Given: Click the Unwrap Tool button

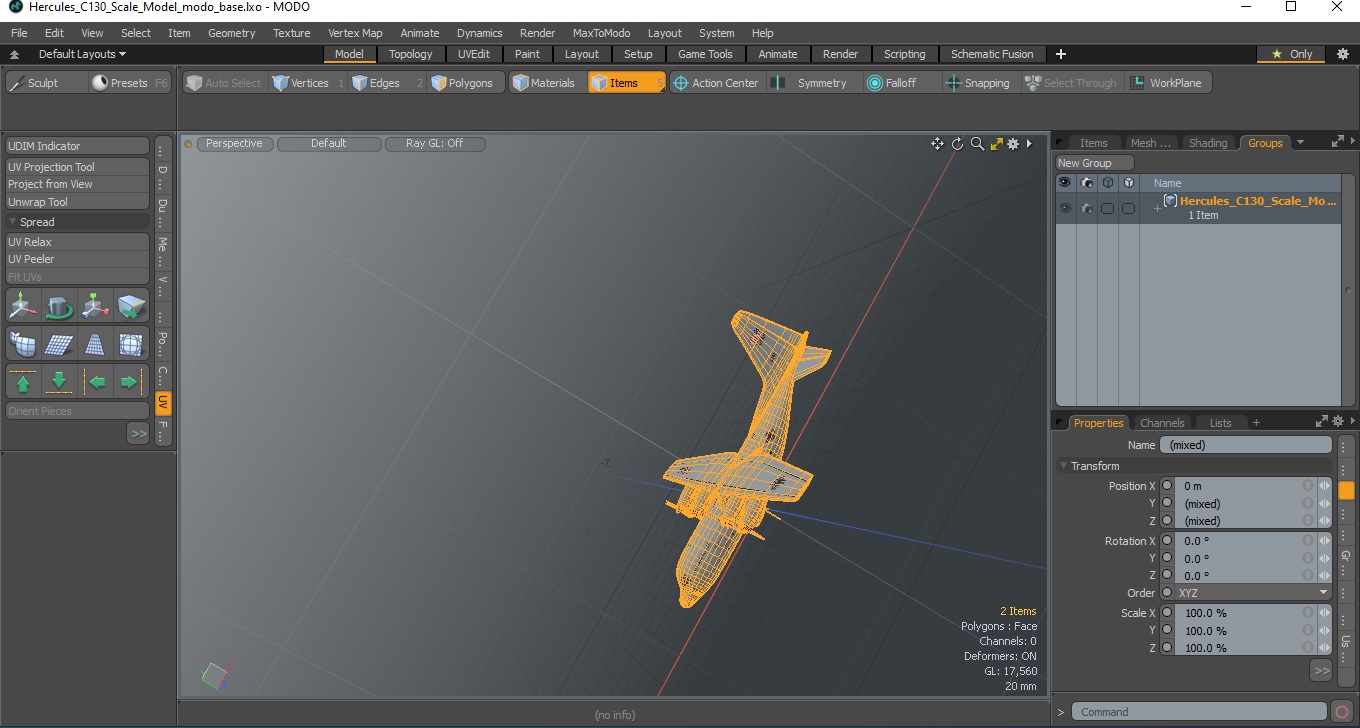Looking at the screenshot, I should click(78, 202).
